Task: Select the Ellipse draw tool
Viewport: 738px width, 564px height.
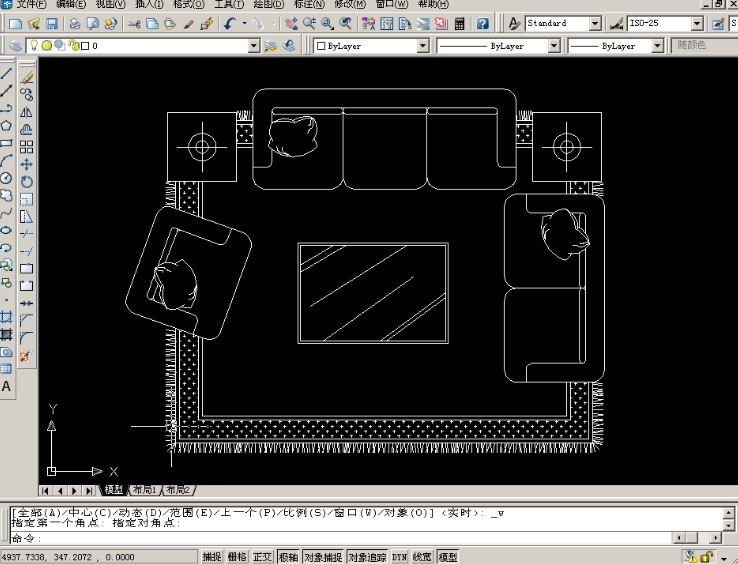Action: click(6, 230)
